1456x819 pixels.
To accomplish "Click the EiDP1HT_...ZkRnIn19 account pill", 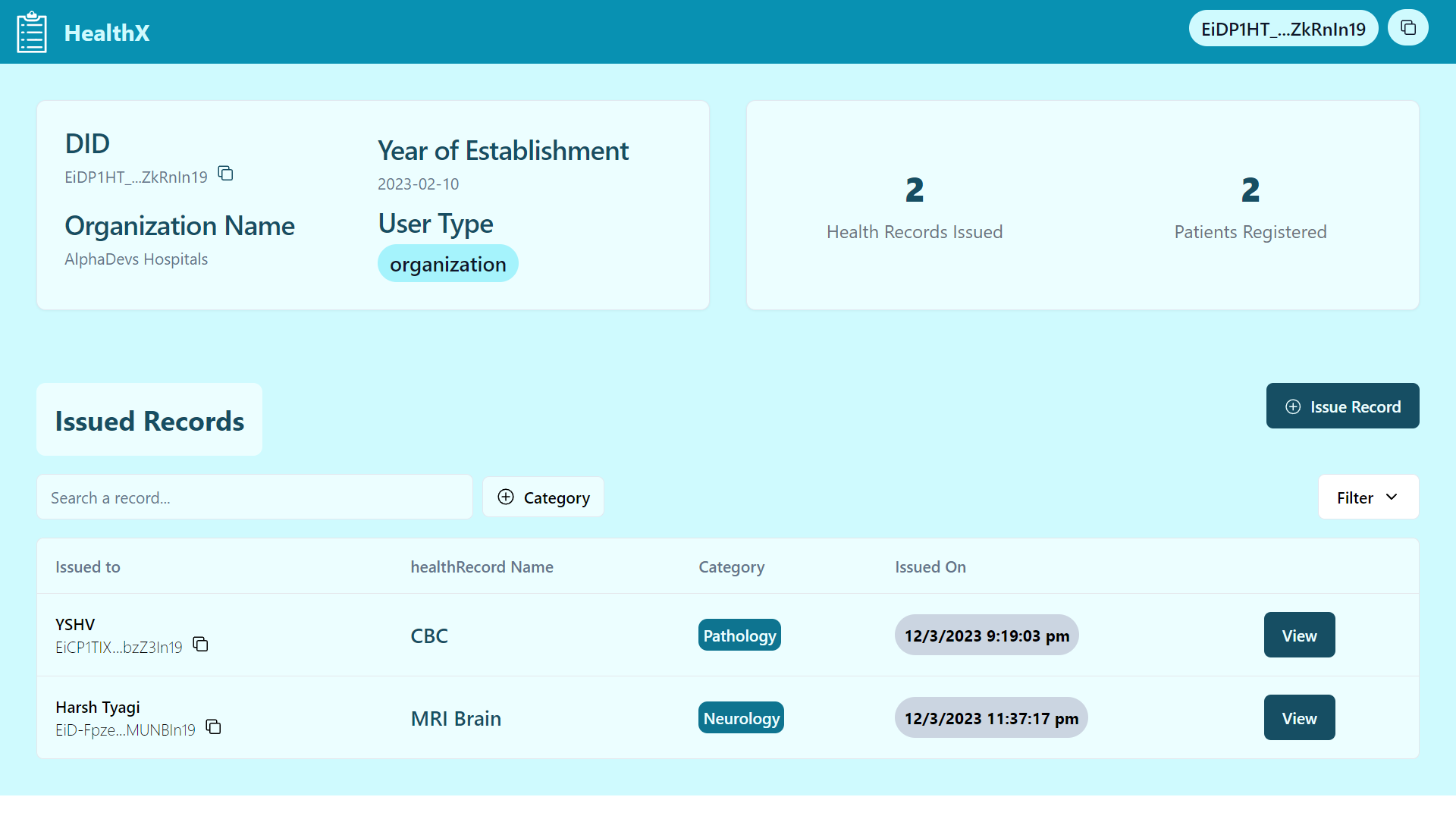I will [x=1283, y=29].
